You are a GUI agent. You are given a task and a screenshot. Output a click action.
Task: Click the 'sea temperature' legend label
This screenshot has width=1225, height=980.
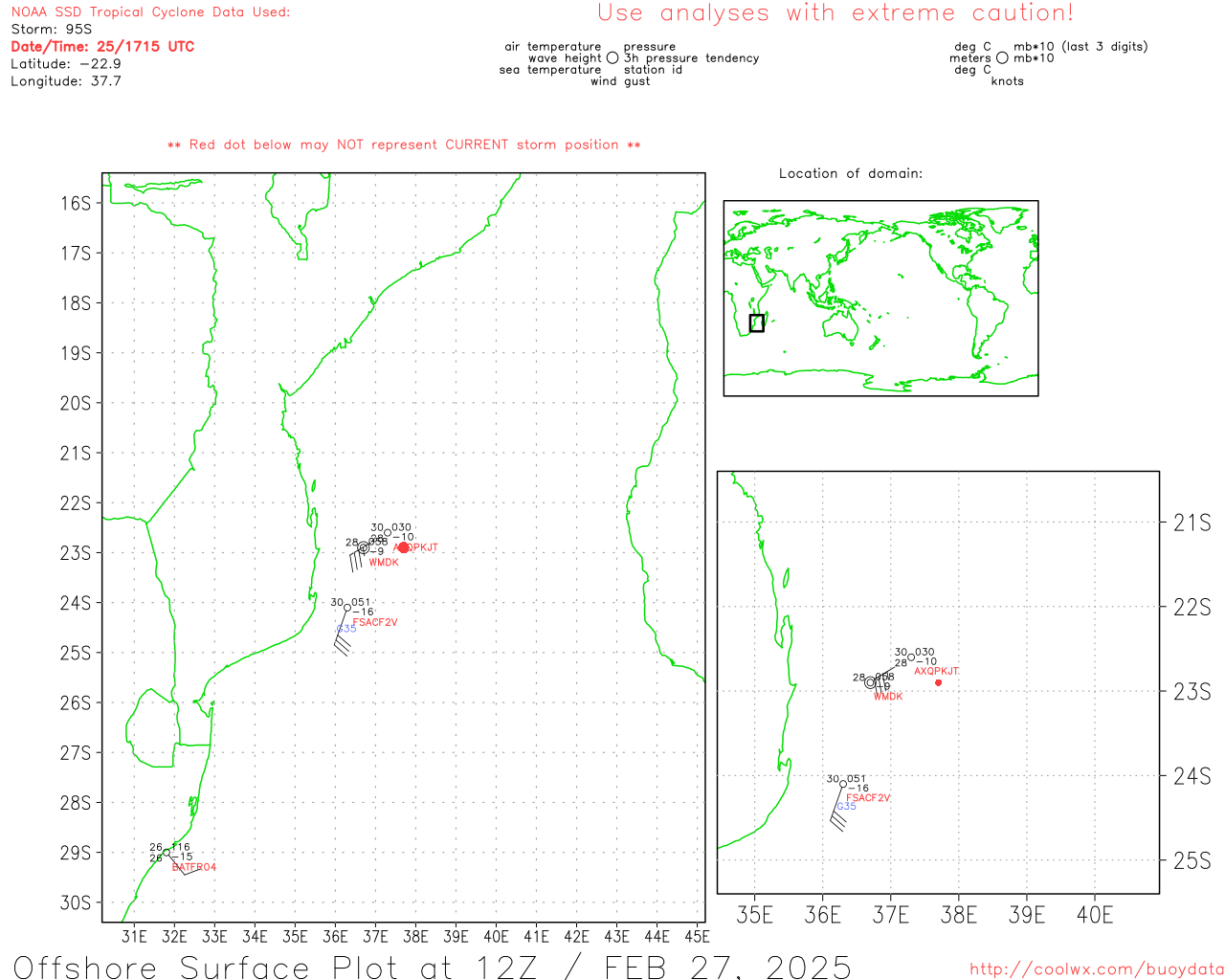pyautogui.click(x=550, y=70)
